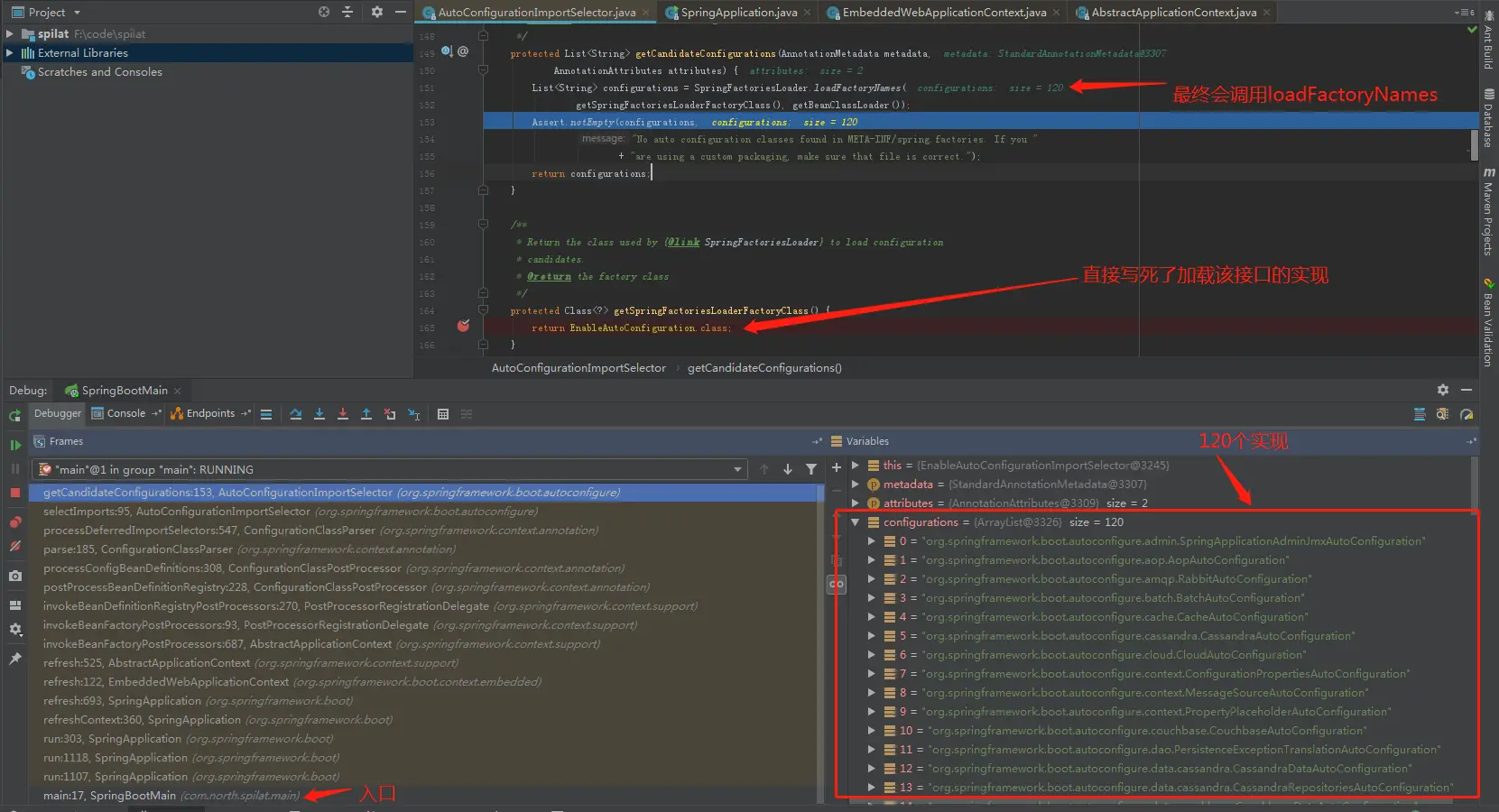Click the Drop Frame icon

coord(390,414)
